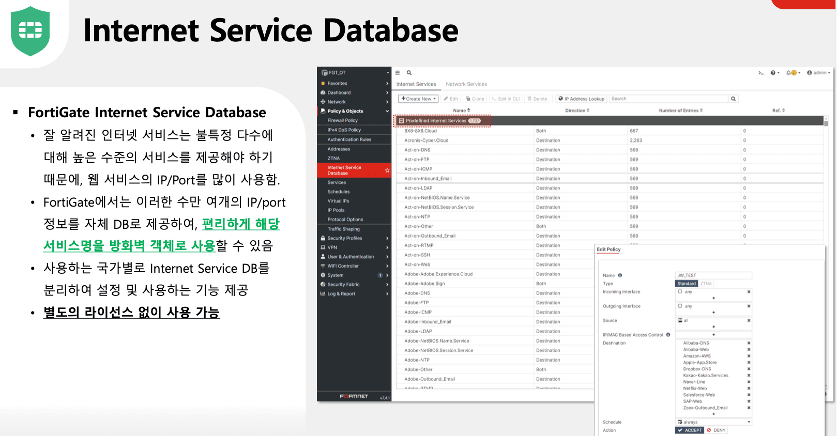837x436 pixels.
Task: Click the Security Fabric icon
Action: 323,284
